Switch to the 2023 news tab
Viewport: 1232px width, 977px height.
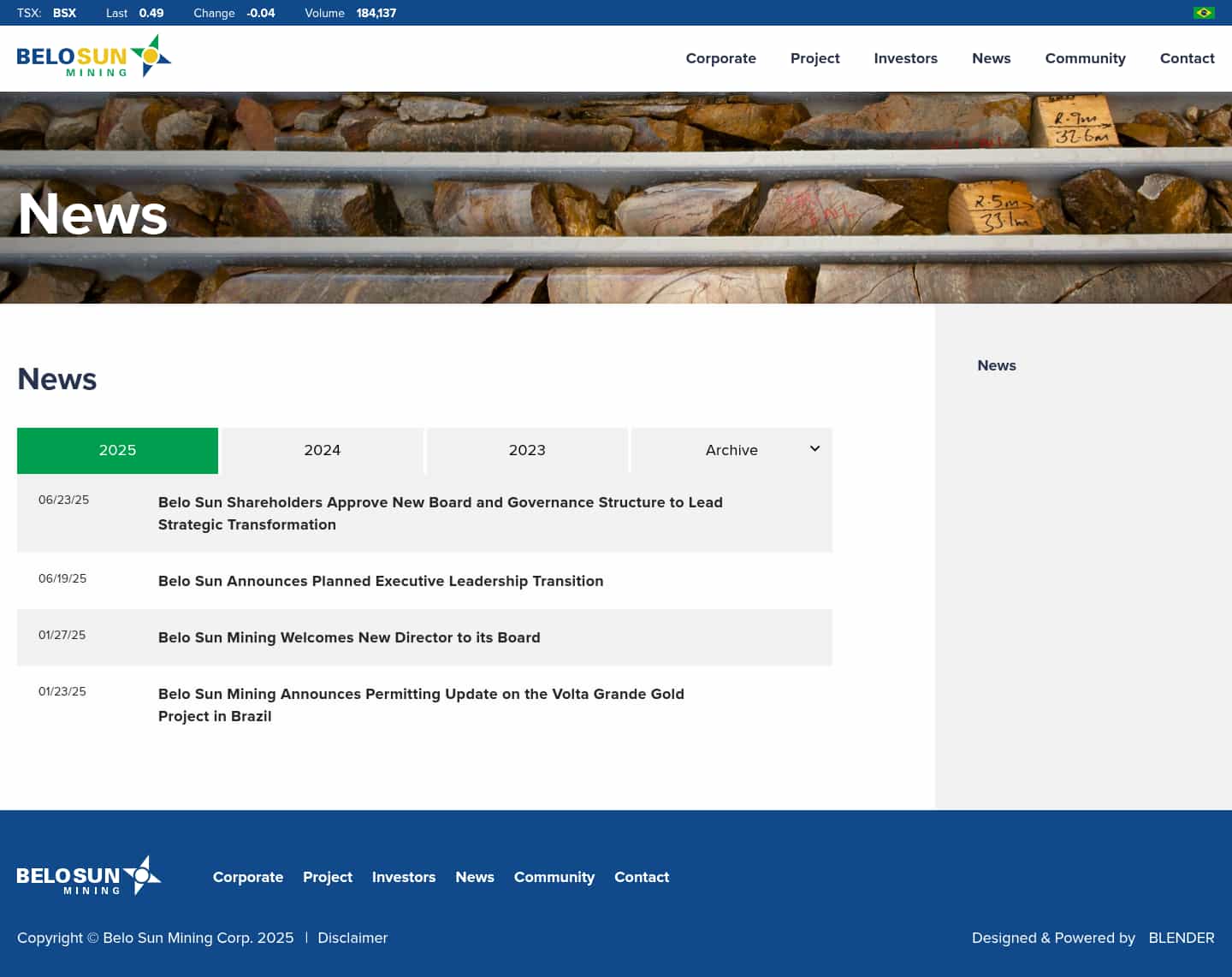[527, 450]
